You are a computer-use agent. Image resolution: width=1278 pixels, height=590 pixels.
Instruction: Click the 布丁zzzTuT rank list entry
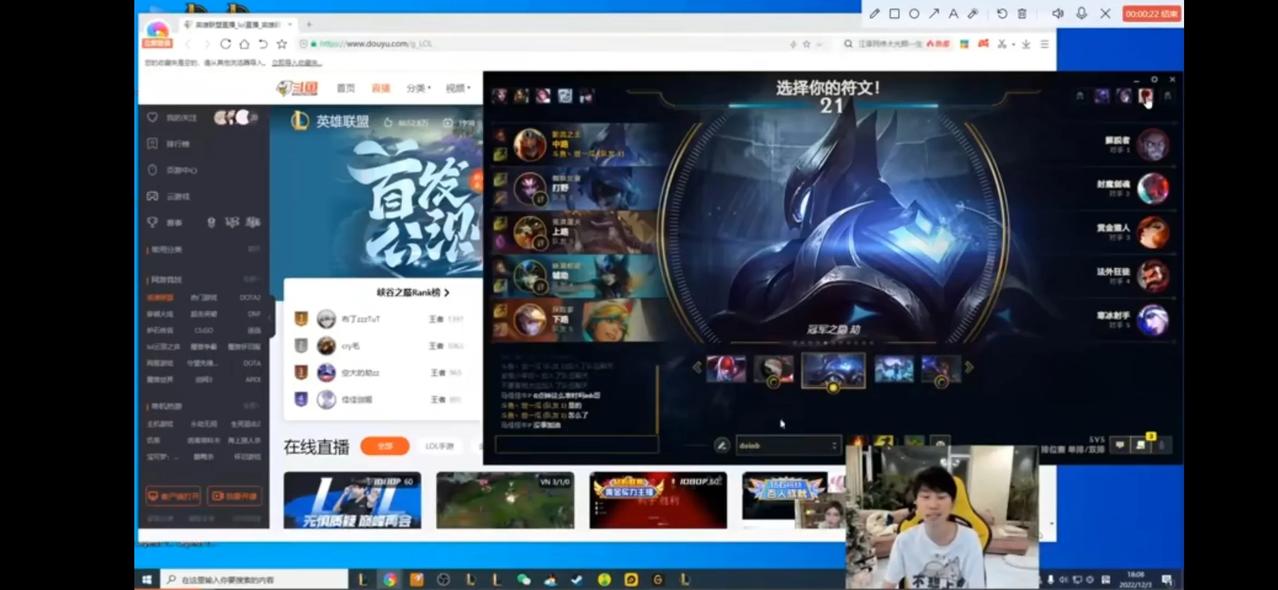380,319
